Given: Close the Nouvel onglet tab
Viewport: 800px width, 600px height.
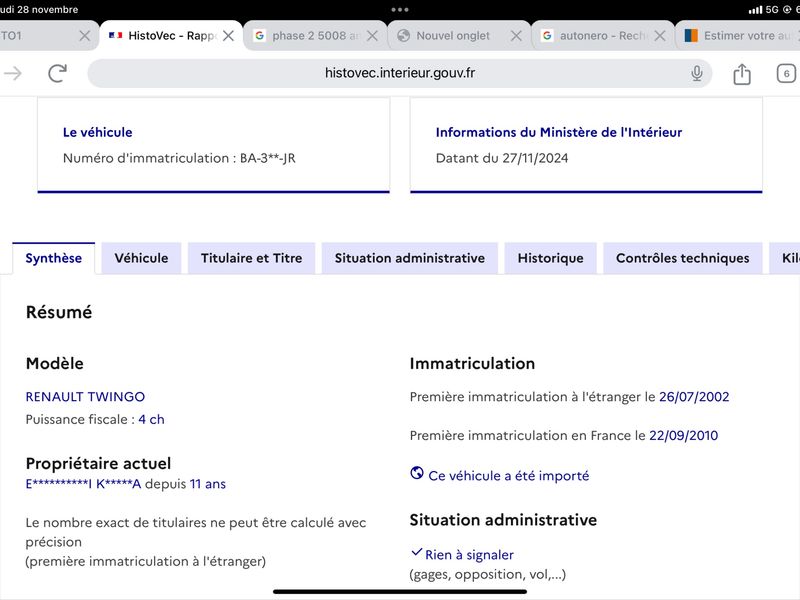Looking at the screenshot, I should (516, 36).
